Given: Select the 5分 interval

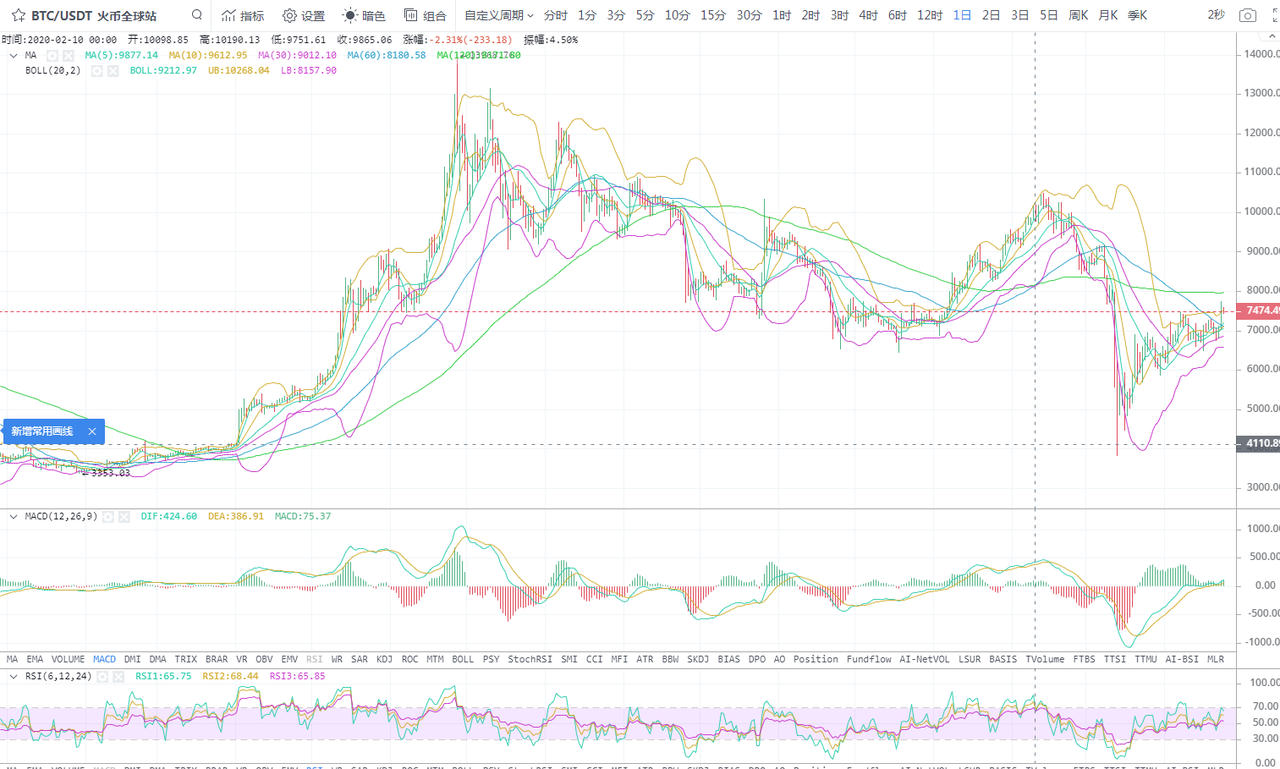Looking at the screenshot, I should tap(645, 16).
